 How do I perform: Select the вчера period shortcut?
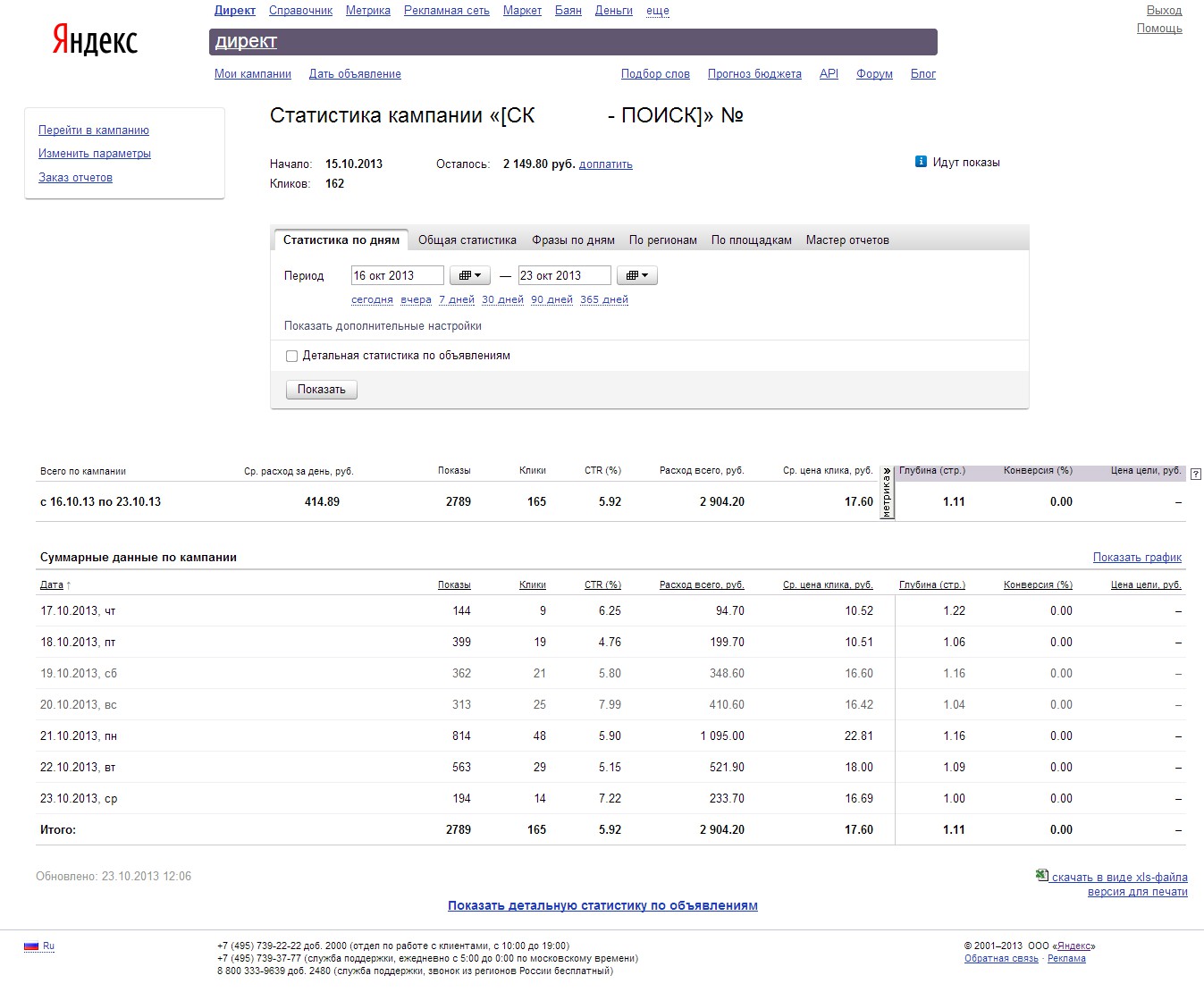416,299
